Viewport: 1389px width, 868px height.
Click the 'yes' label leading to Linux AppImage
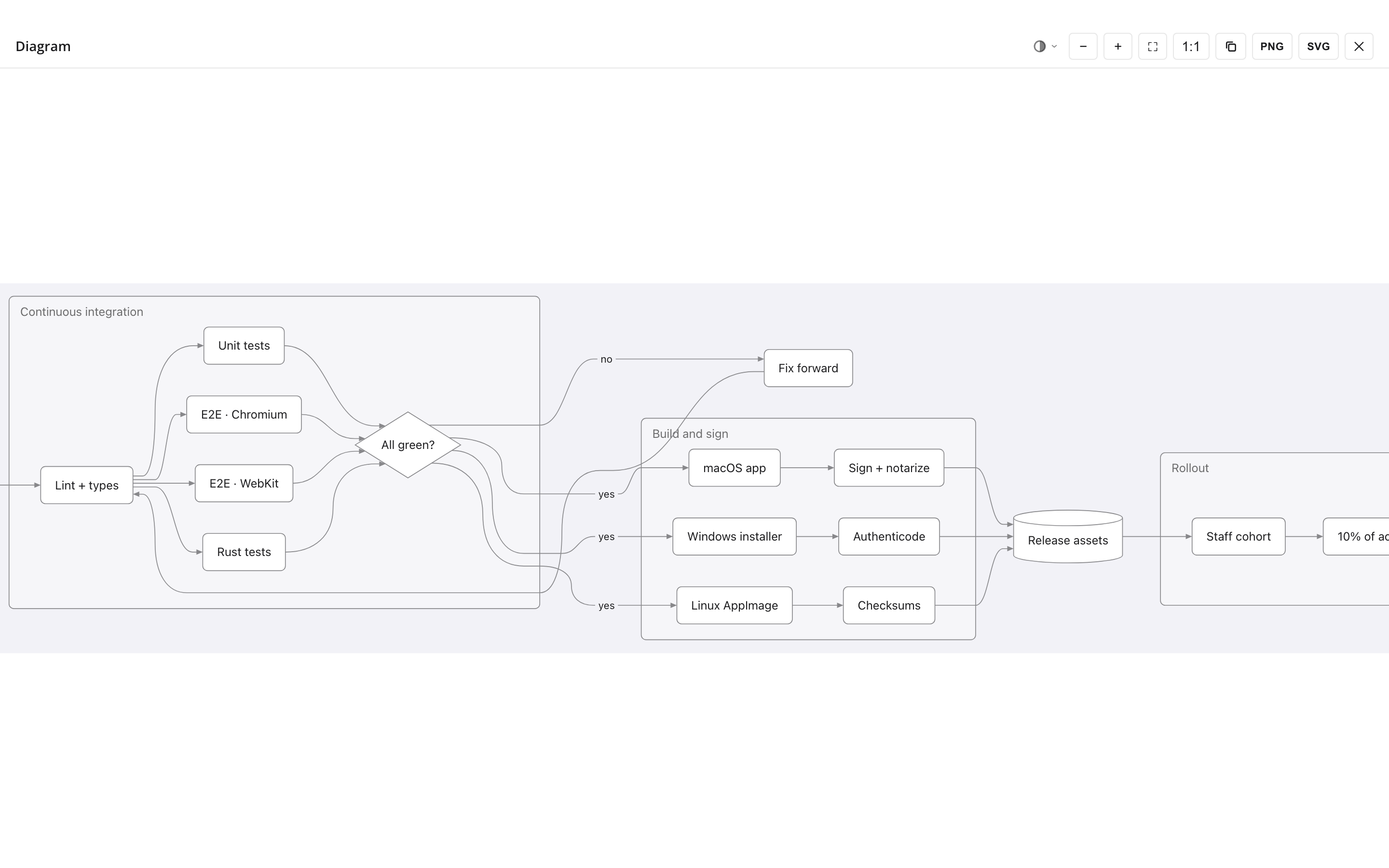coord(606,606)
